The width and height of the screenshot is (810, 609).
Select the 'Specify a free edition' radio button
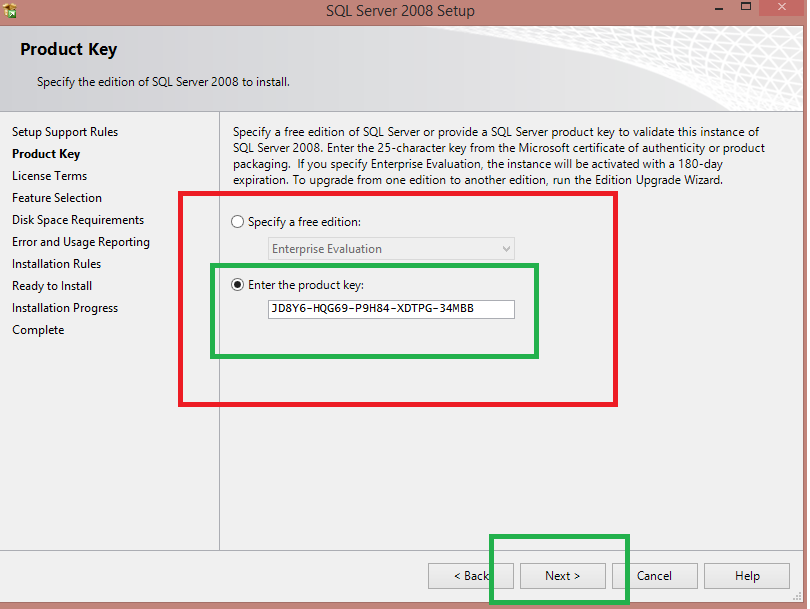coord(237,222)
